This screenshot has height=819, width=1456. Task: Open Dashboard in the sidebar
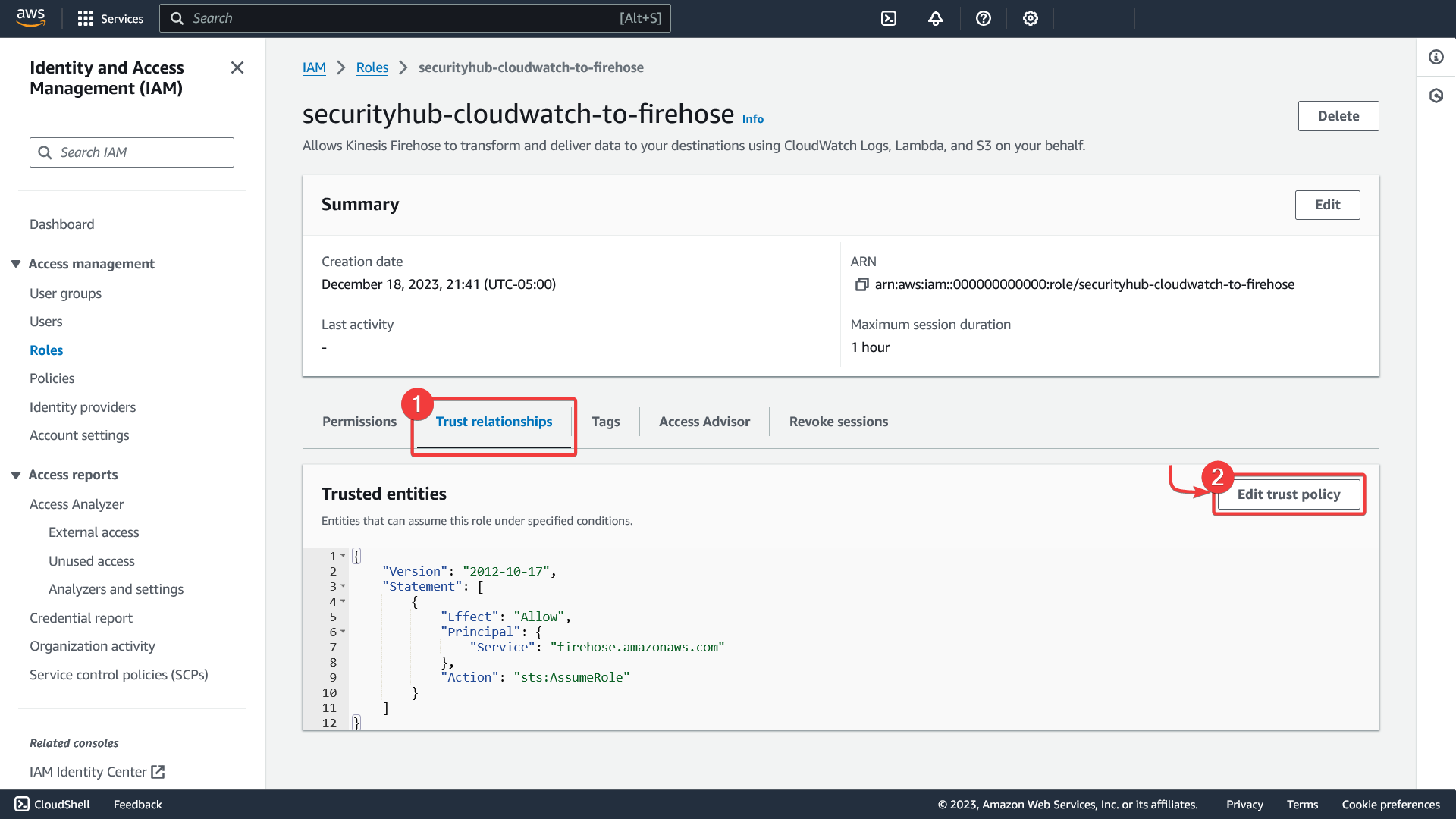(62, 224)
